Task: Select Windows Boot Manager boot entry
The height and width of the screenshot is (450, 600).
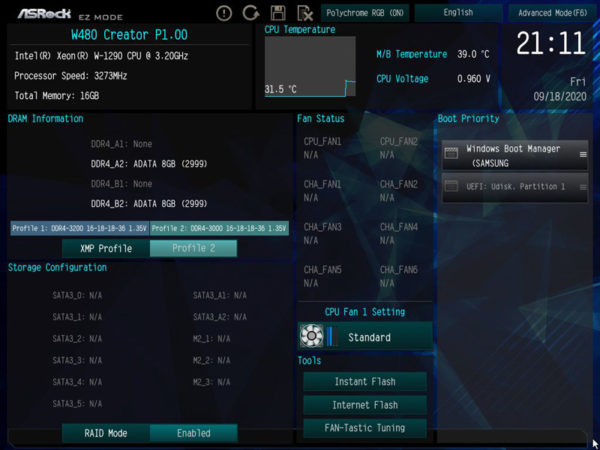Action: (515, 155)
